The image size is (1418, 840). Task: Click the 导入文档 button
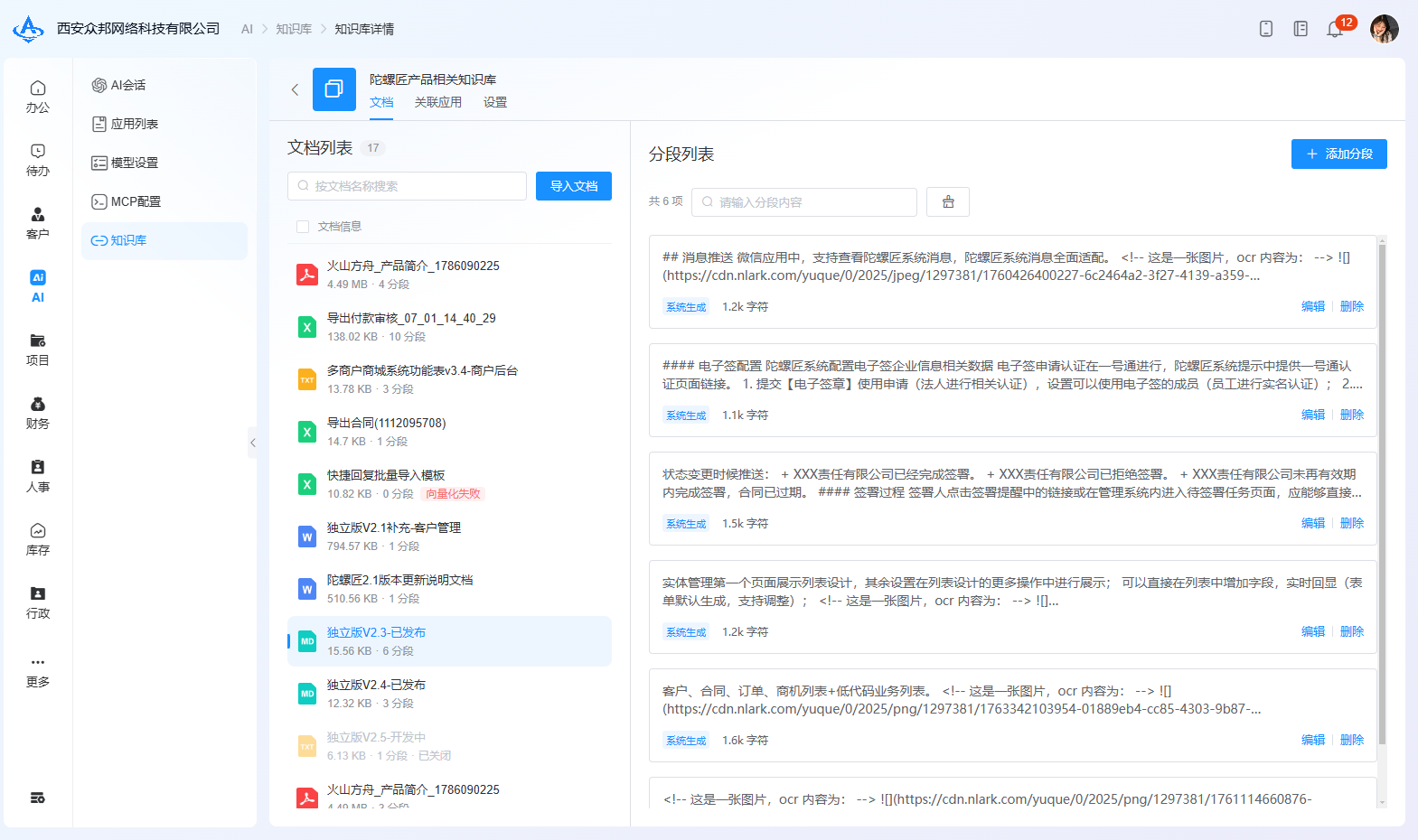point(574,186)
